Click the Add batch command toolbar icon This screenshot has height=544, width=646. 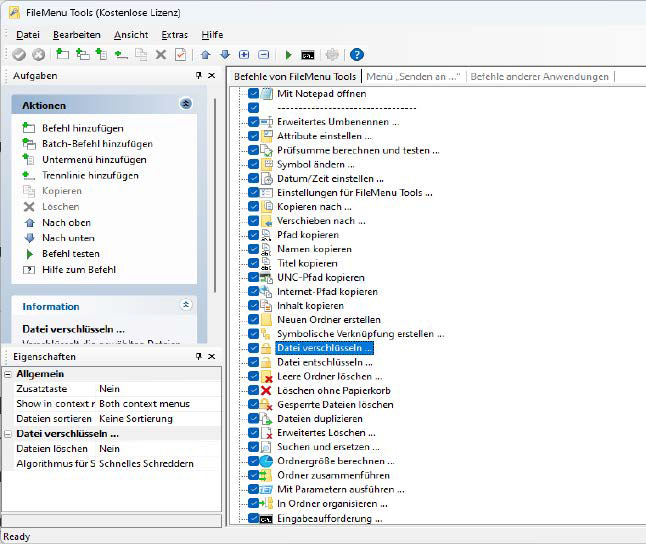[82, 54]
